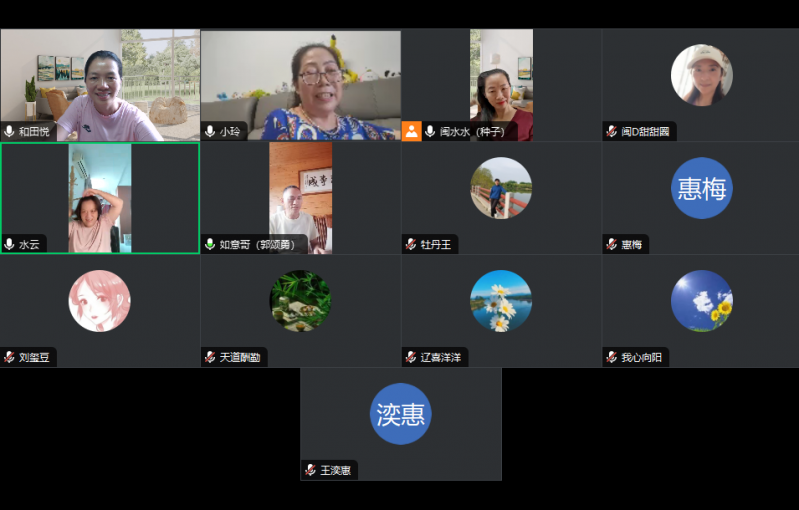Click the 闽水水 (种子) name label

[x=472, y=131]
